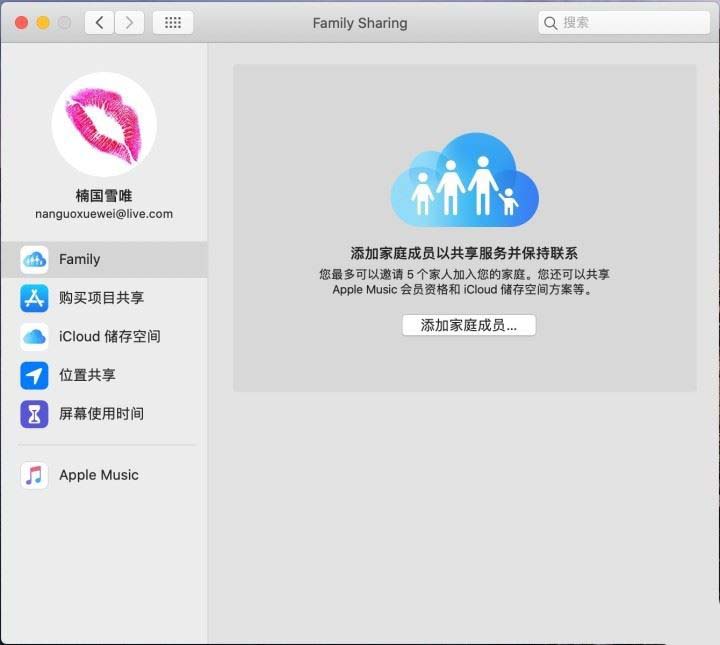Click the location sharing arrow icon
Image resolution: width=720 pixels, height=645 pixels.
click(34, 376)
